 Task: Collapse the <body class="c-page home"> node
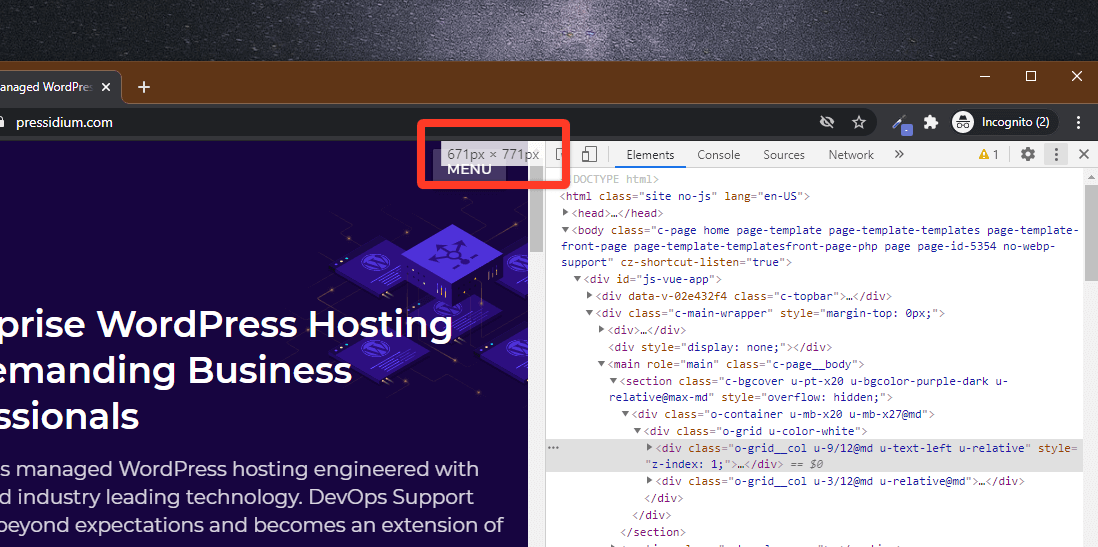pyautogui.click(x=566, y=230)
